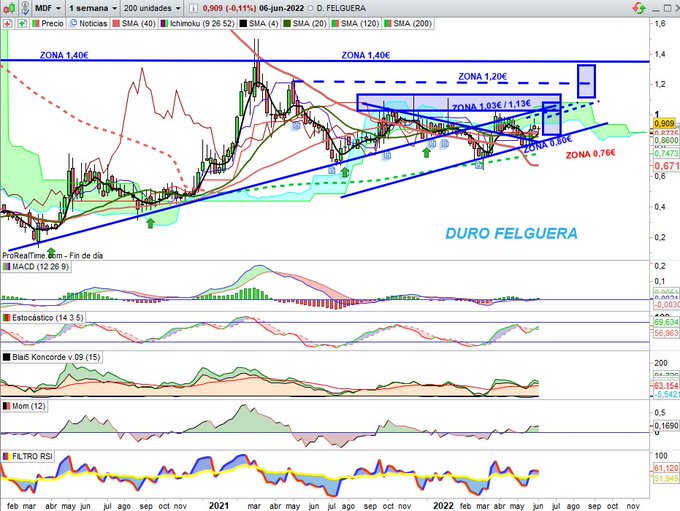Click the 'ZONA 1,20€' chart annotation

click(482, 76)
